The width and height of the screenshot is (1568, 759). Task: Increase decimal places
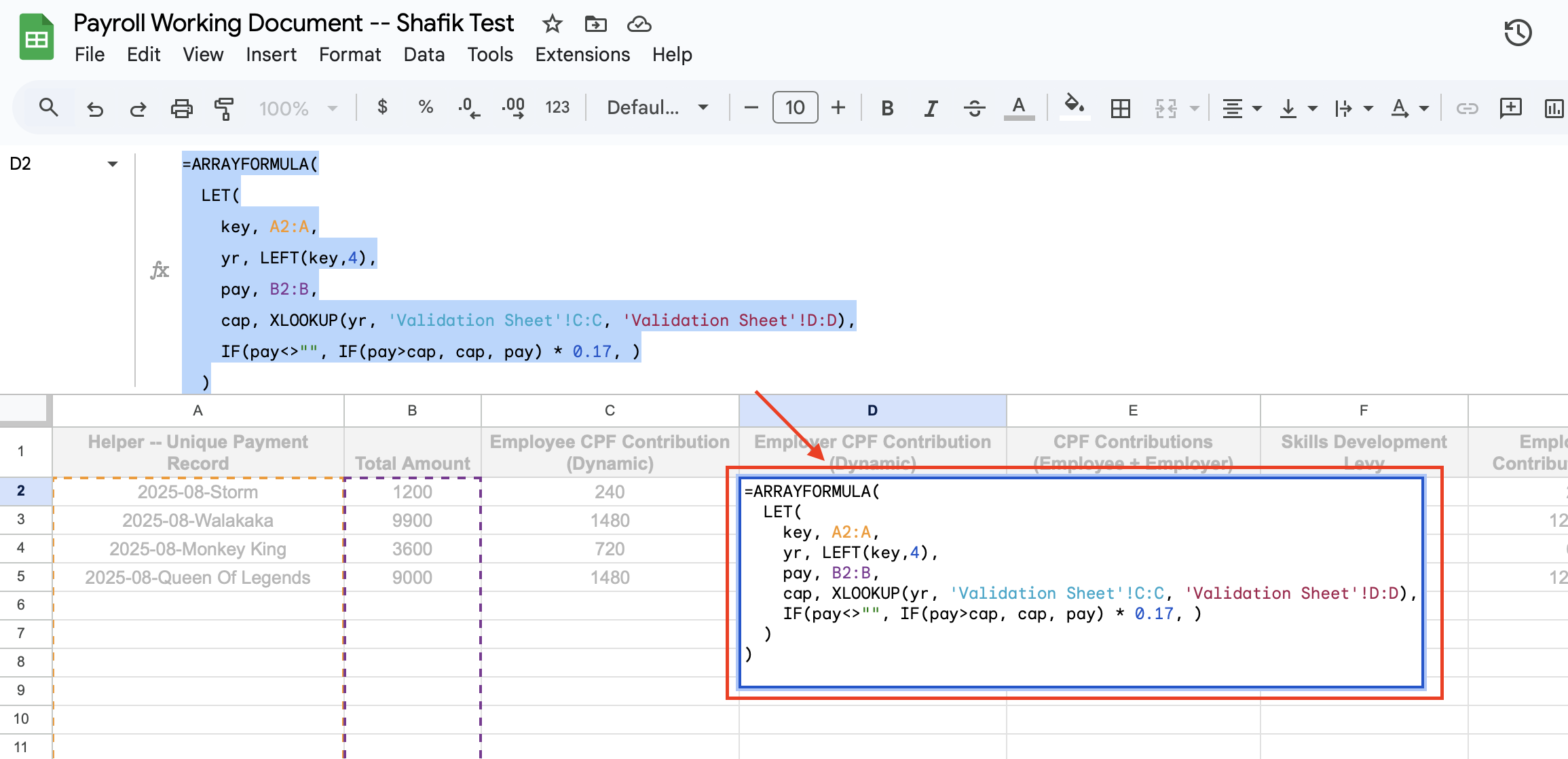[513, 107]
